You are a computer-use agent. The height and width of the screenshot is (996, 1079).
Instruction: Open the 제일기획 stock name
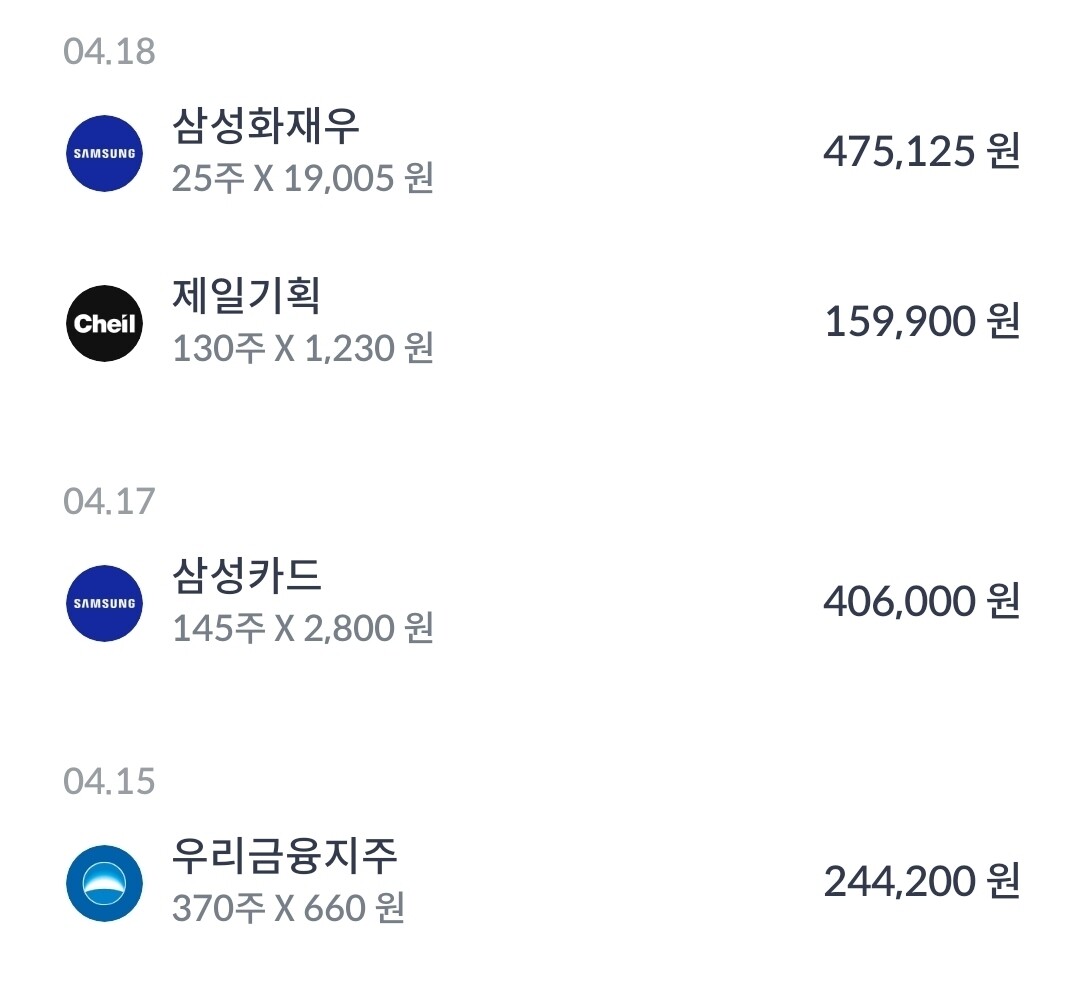246,296
